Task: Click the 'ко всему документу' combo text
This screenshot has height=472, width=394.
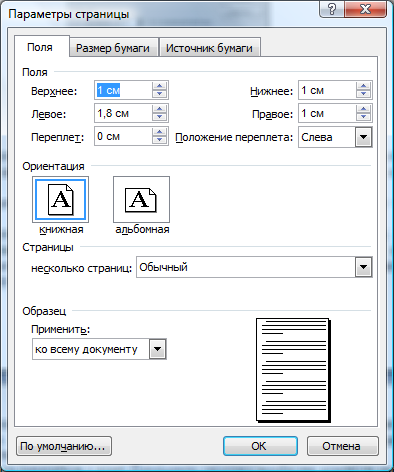Action: [86, 349]
